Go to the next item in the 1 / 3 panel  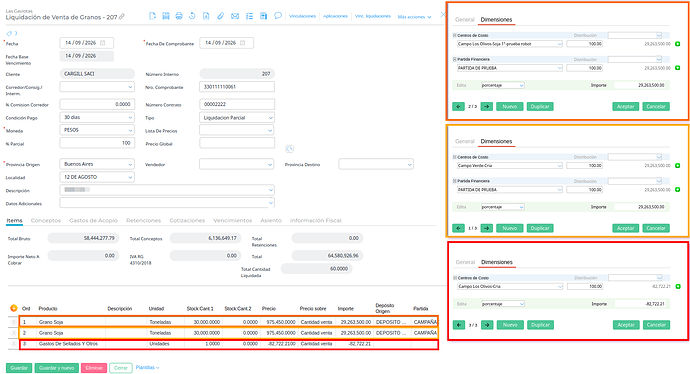[x=486, y=228]
